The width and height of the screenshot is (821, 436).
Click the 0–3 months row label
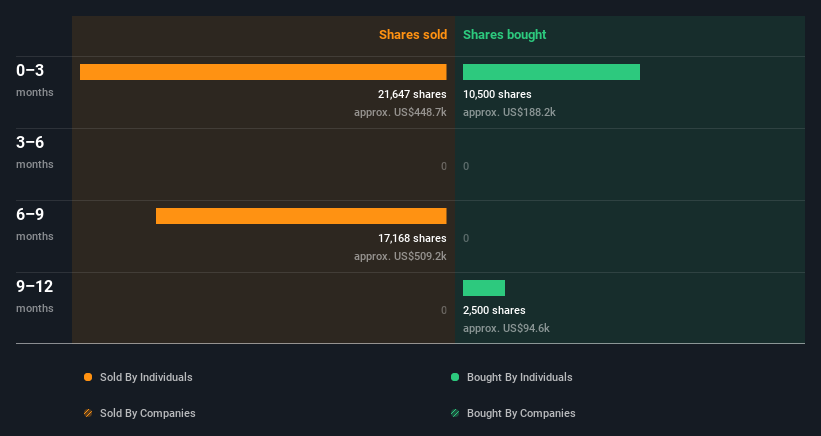pyautogui.click(x=35, y=80)
